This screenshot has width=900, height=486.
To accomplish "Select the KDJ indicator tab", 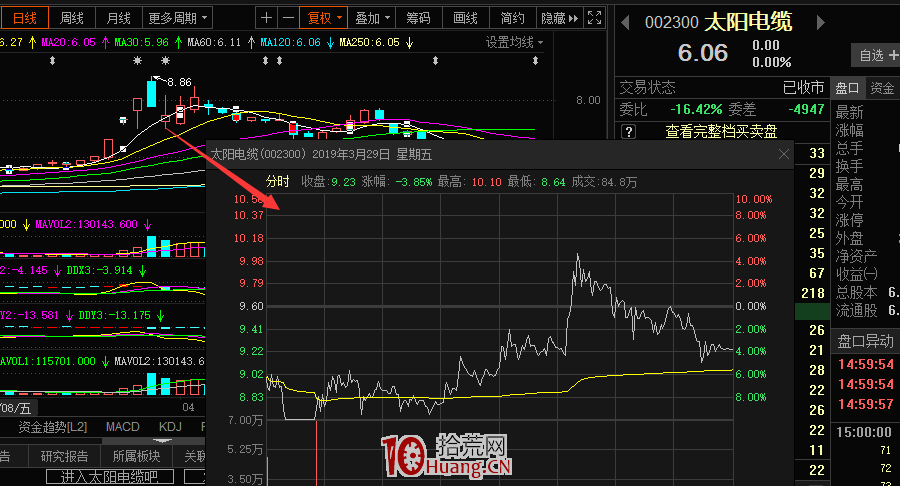I will click(x=170, y=427).
